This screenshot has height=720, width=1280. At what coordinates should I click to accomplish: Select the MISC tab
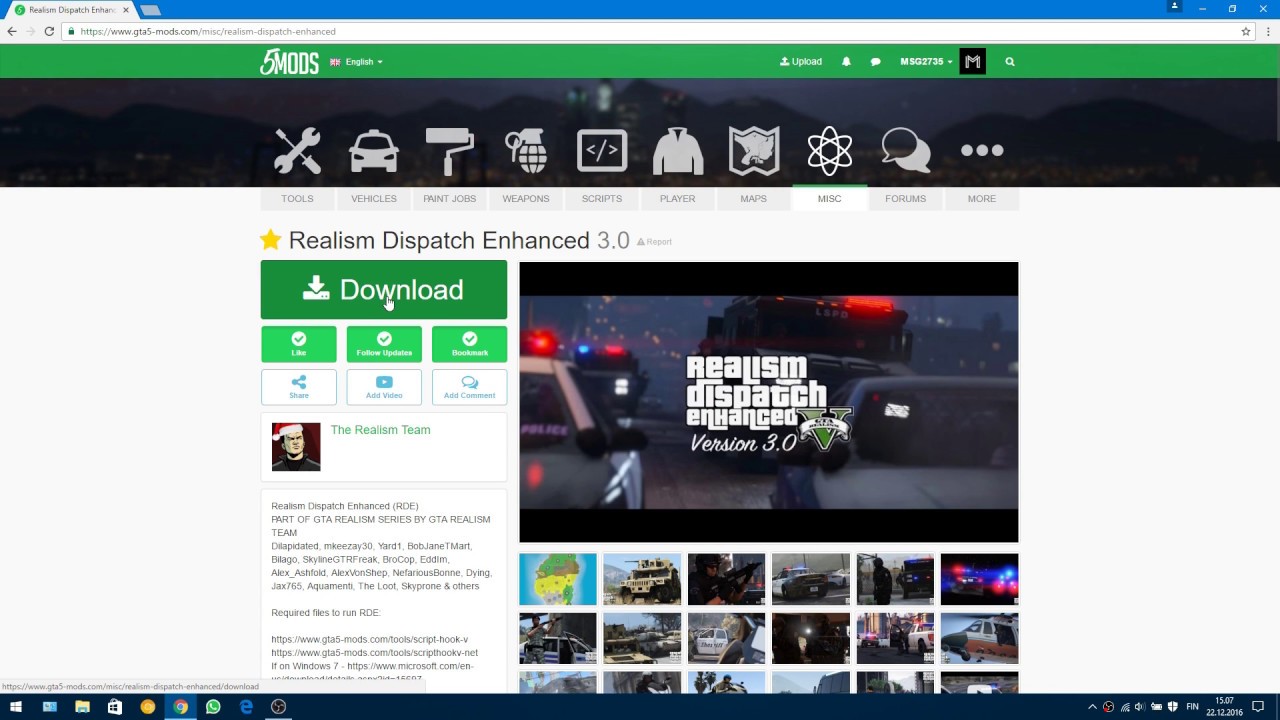click(830, 199)
